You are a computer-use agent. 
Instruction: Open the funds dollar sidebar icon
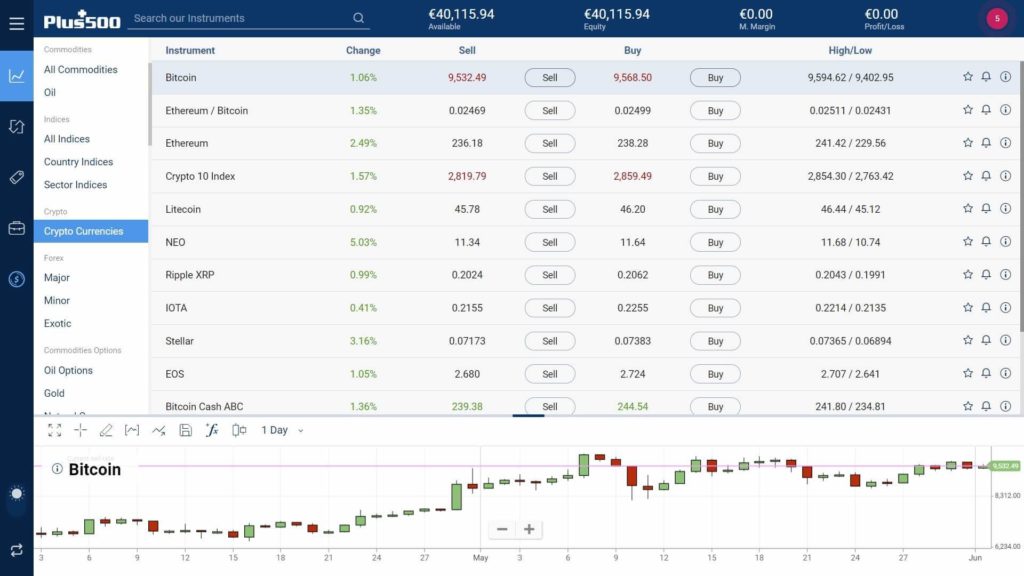16,279
